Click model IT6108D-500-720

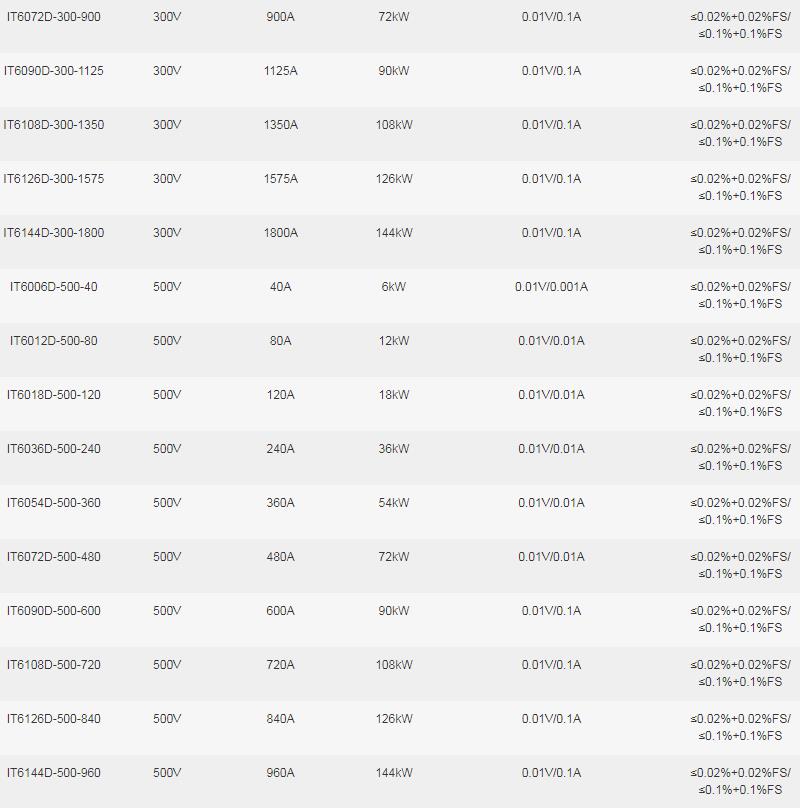[x=54, y=665]
